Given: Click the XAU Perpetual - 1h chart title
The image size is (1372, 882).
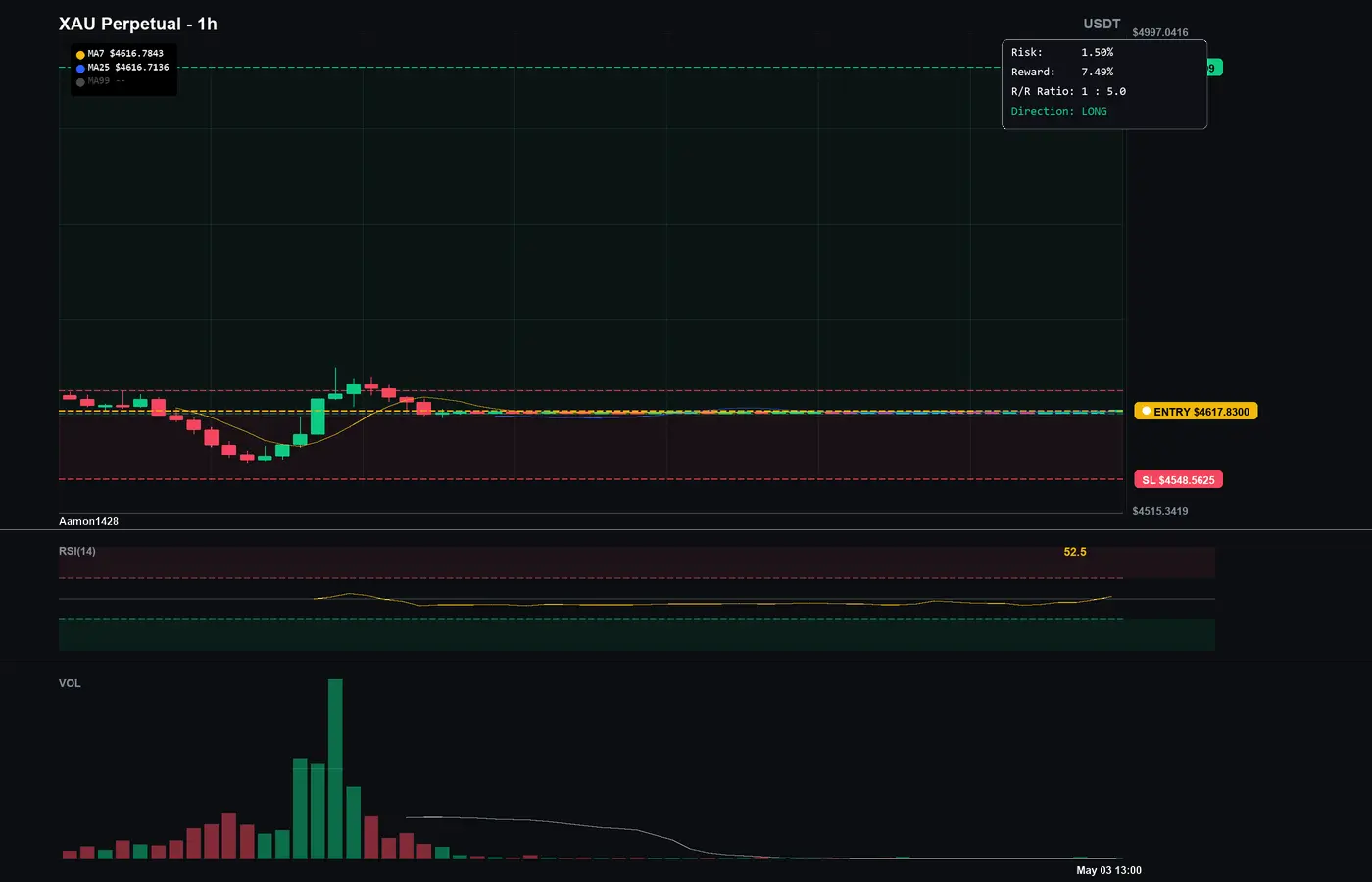Looking at the screenshot, I should (138, 24).
